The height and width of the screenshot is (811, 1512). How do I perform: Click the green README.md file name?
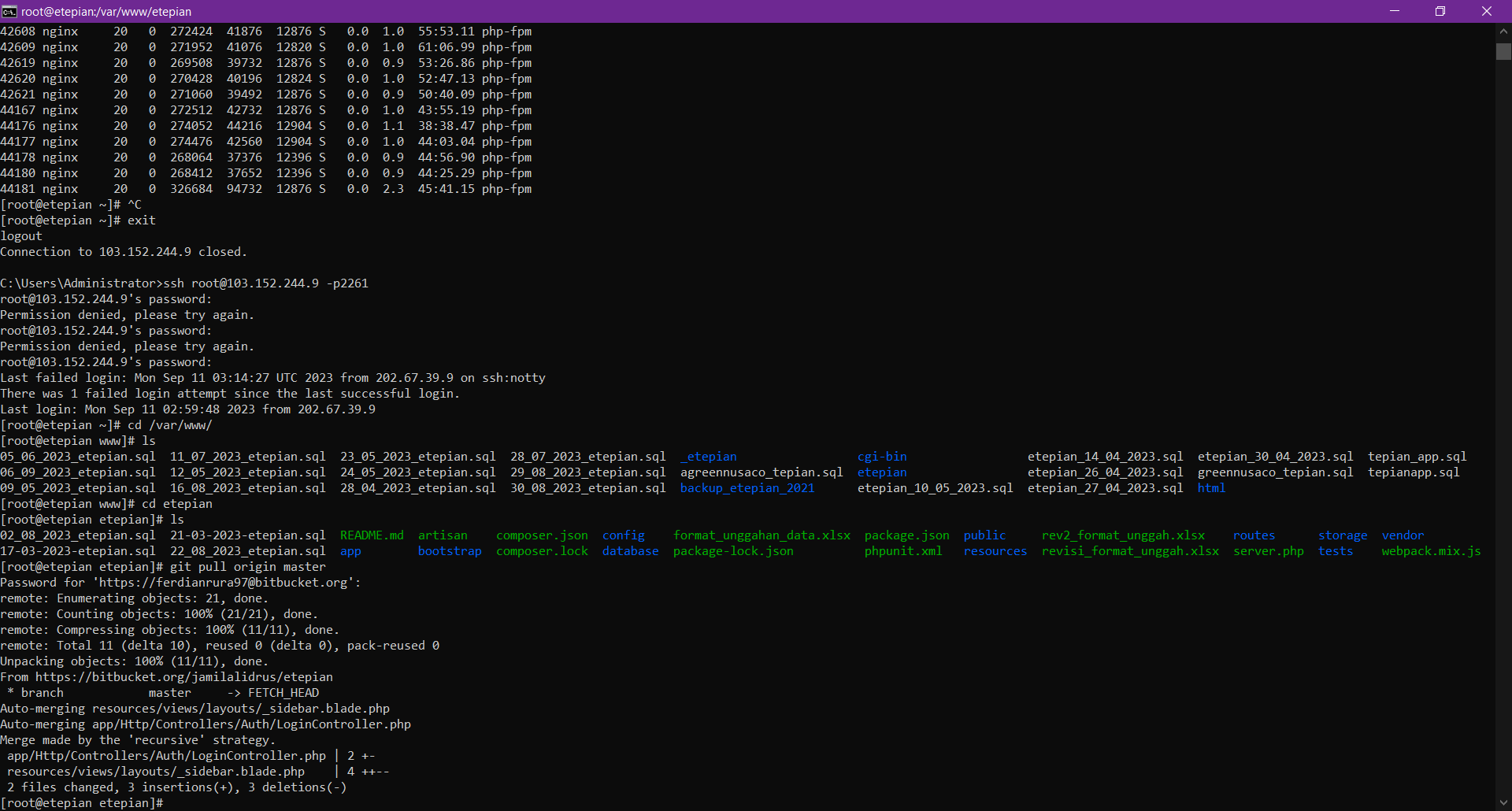coord(372,535)
